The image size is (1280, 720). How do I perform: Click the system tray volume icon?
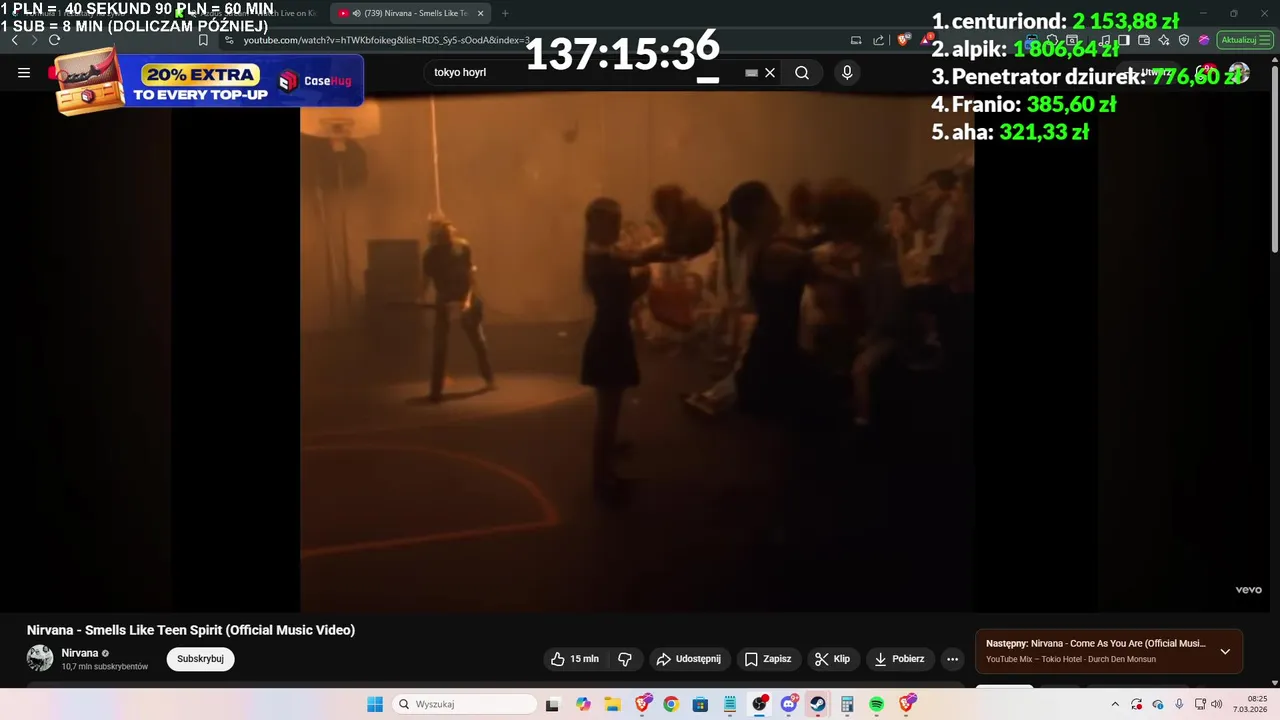coord(1217,704)
